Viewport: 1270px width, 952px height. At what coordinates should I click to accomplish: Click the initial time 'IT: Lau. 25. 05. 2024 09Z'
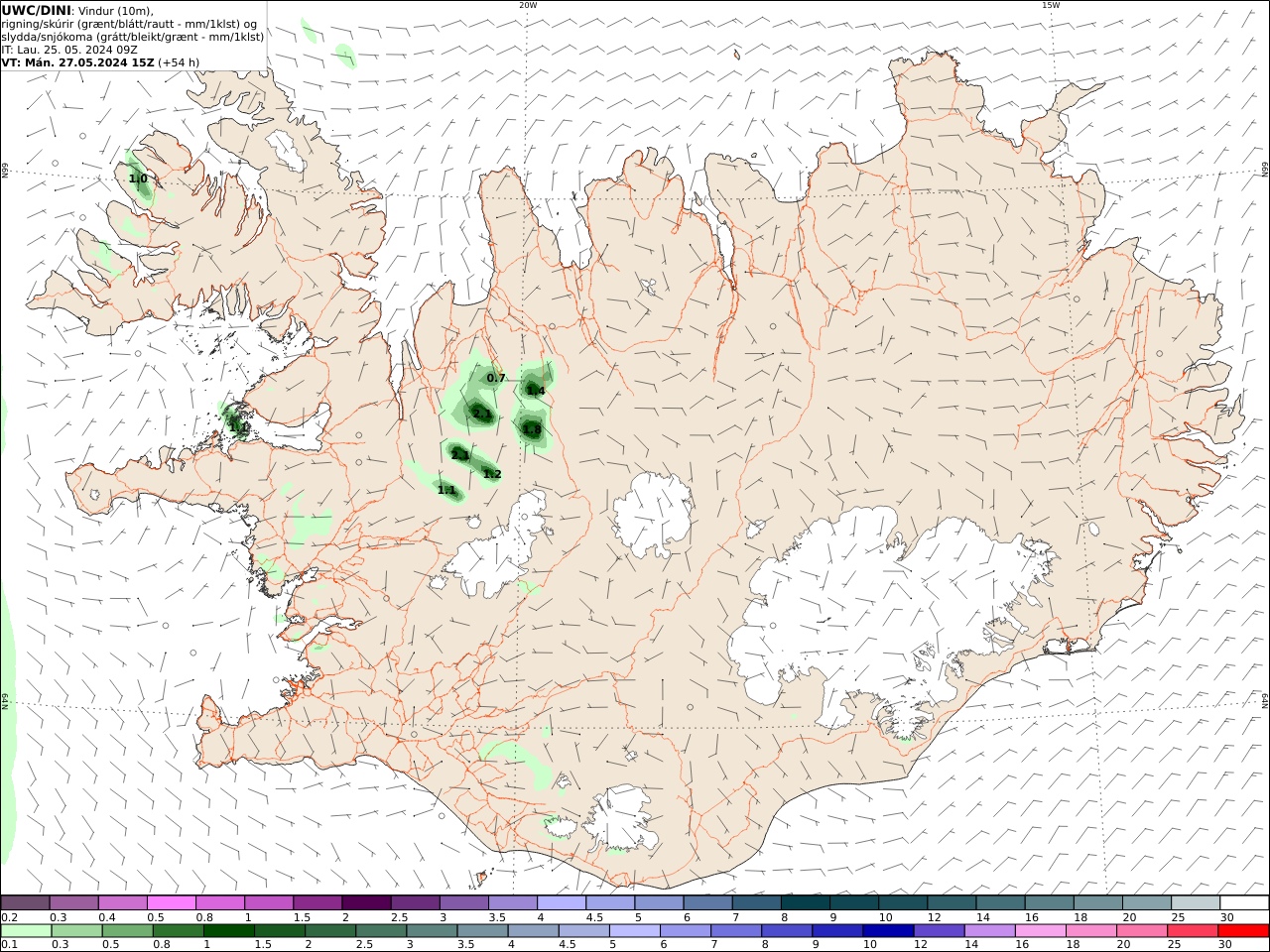point(69,50)
